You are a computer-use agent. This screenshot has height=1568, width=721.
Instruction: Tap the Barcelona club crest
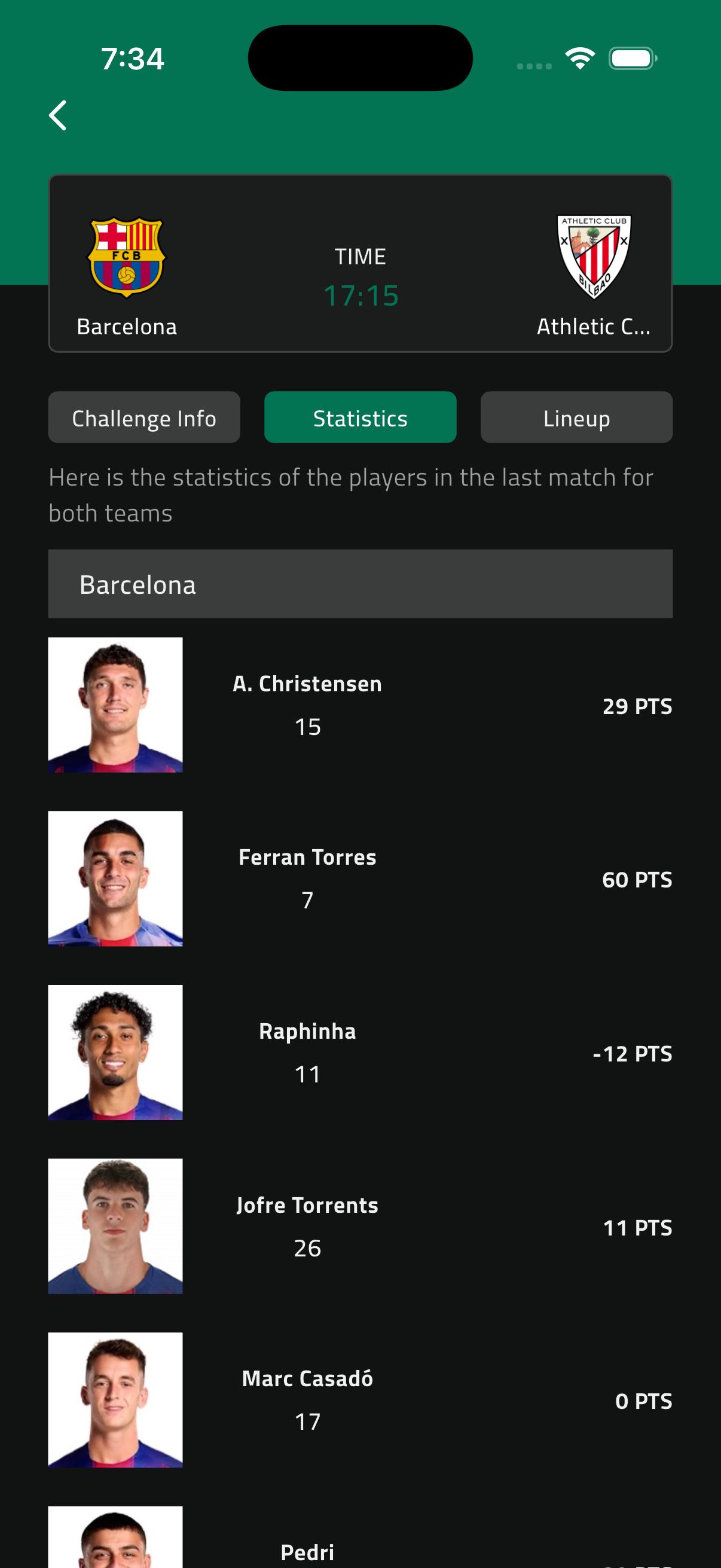point(127,257)
